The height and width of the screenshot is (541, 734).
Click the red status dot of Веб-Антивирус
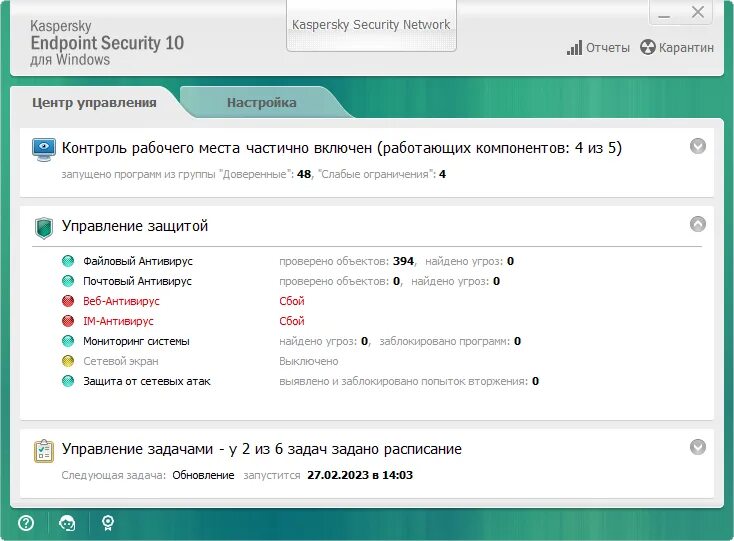tap(68, 301)
